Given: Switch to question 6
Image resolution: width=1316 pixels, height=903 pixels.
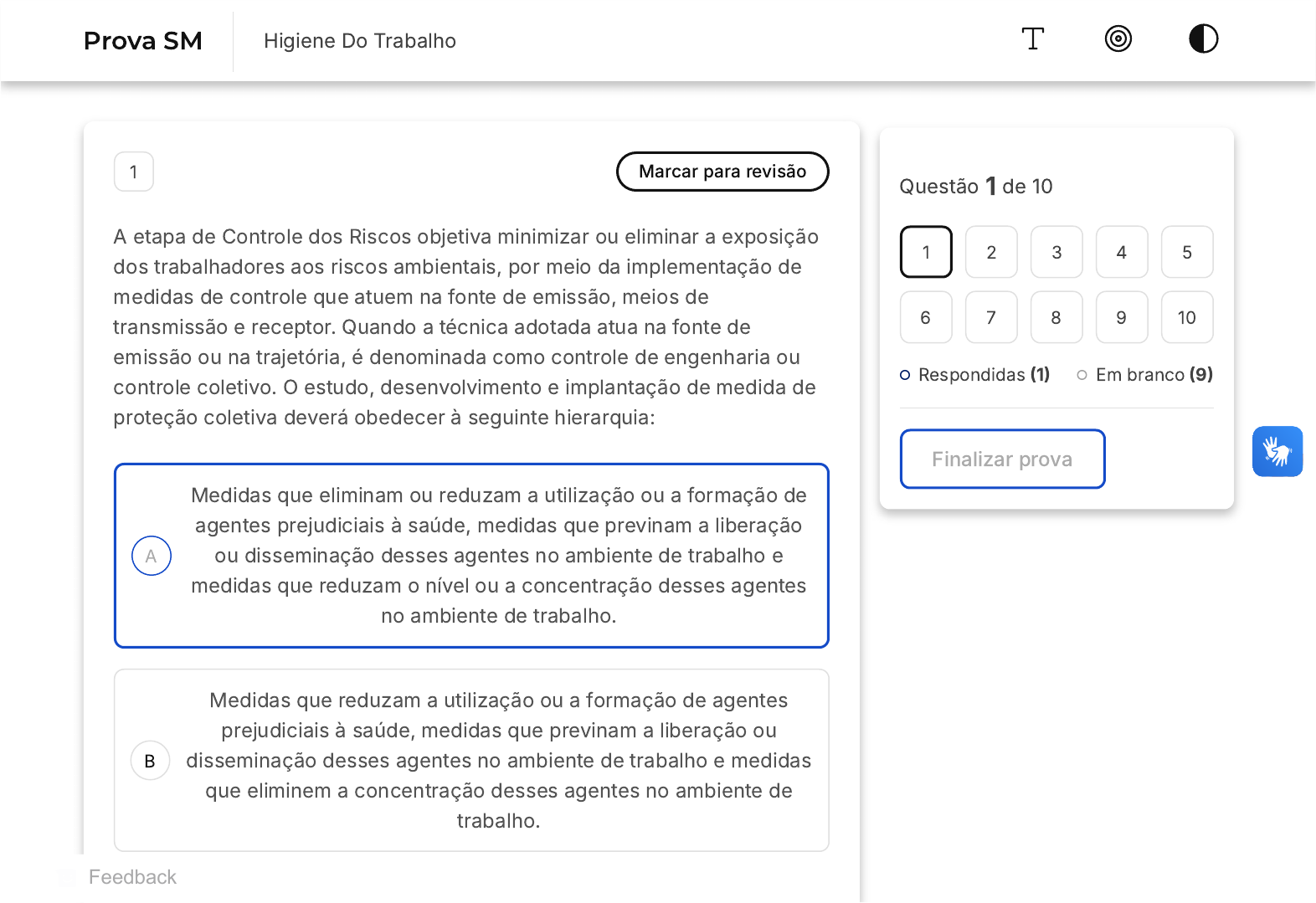Looking at the screenshot, I should click(926, 317).
